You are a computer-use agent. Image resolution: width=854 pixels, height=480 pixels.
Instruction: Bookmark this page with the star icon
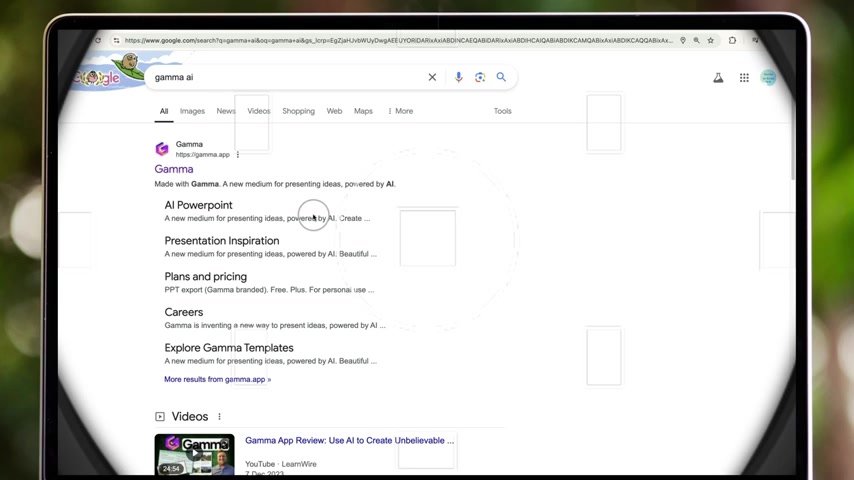711,40
